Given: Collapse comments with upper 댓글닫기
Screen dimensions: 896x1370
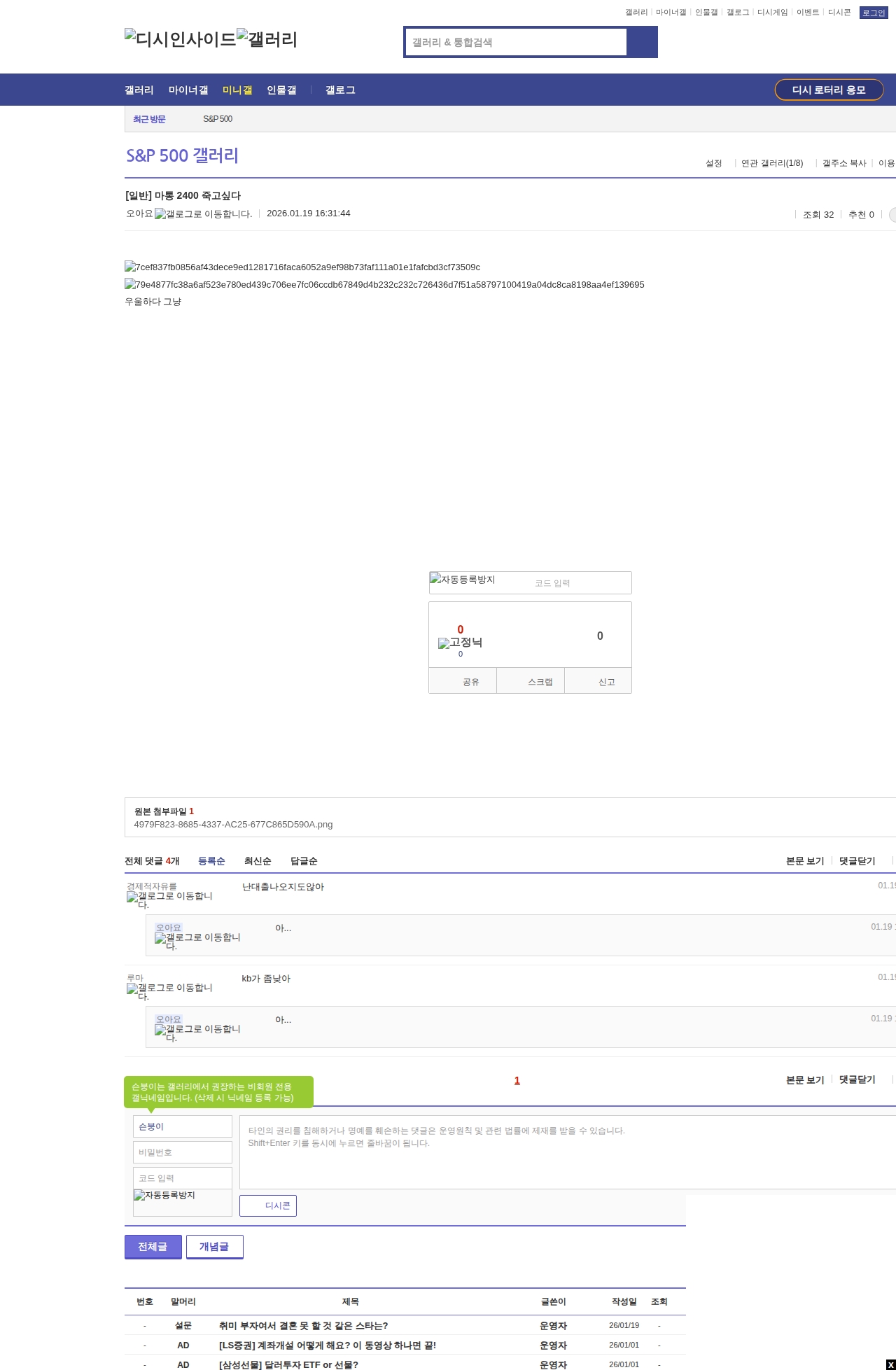Looking at the screenshot, I should pos(857,861).
